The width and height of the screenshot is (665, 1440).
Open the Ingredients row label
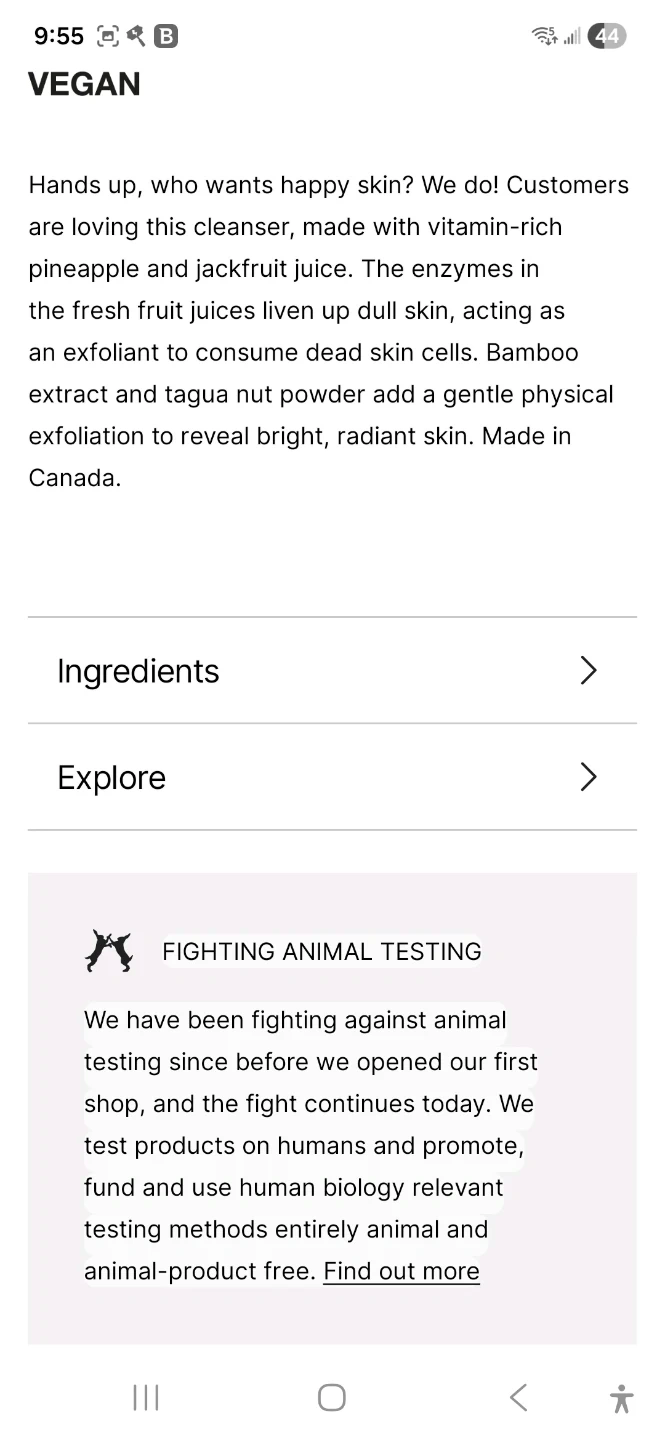coord(138,671)
